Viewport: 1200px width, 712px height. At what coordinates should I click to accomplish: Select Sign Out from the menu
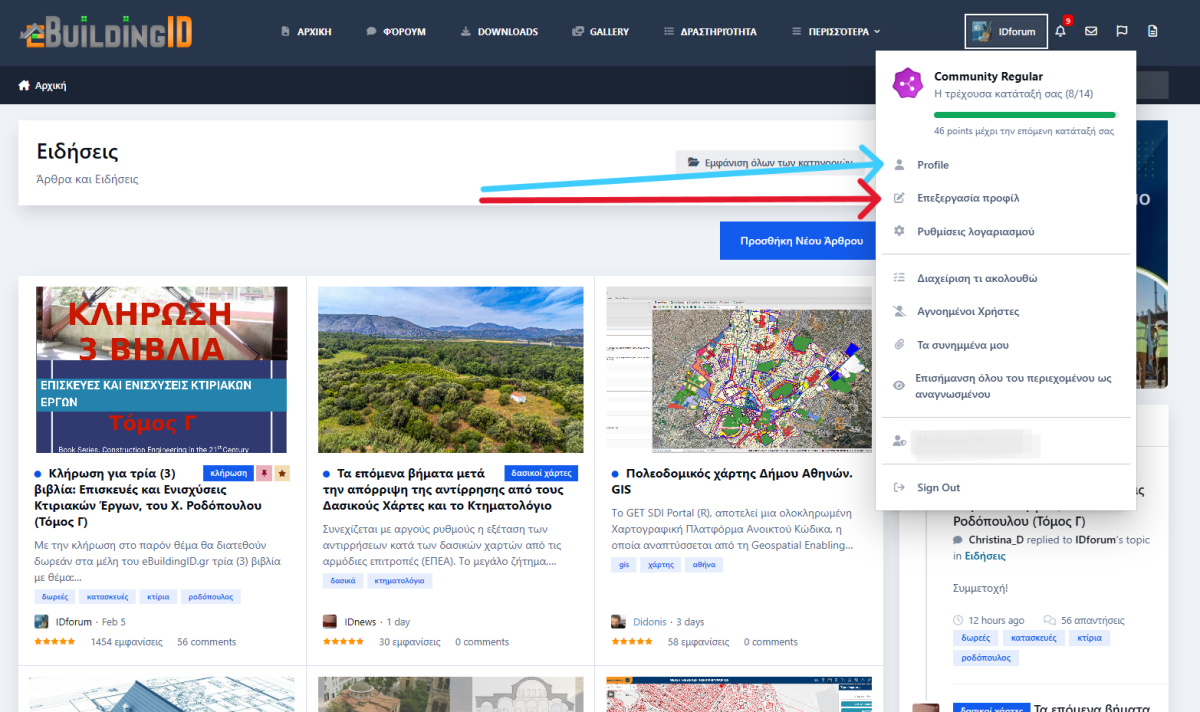point(938,488)
